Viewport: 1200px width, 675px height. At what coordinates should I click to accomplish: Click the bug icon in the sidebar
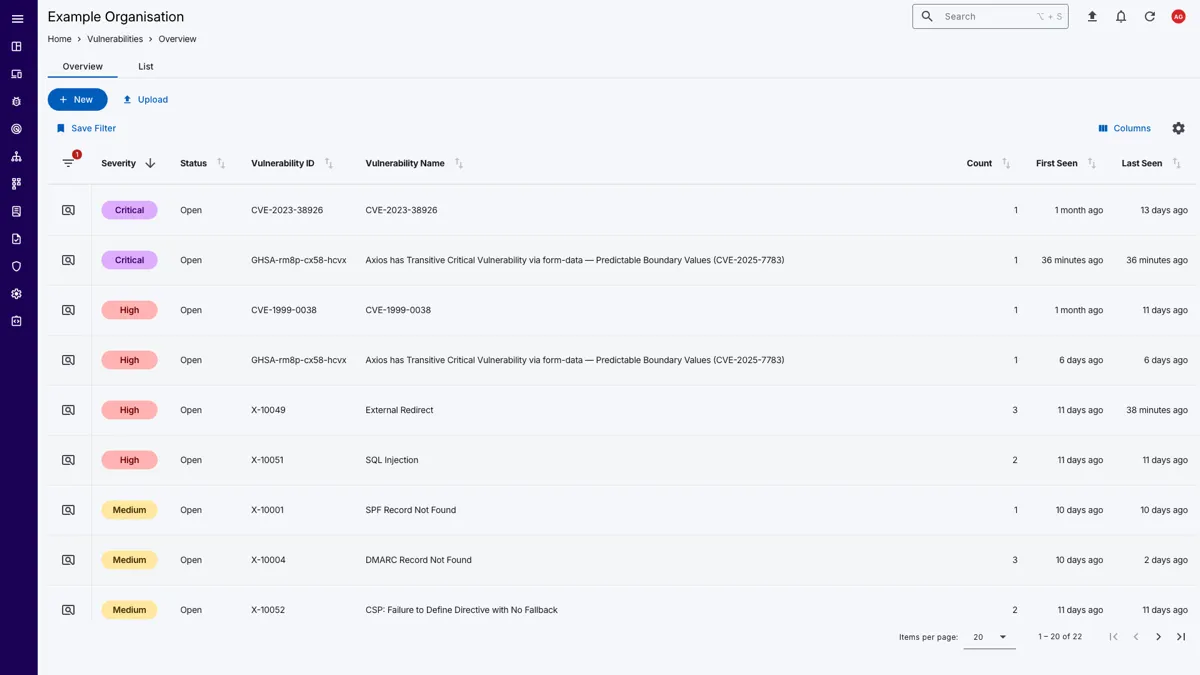click(x=17, y=102)
